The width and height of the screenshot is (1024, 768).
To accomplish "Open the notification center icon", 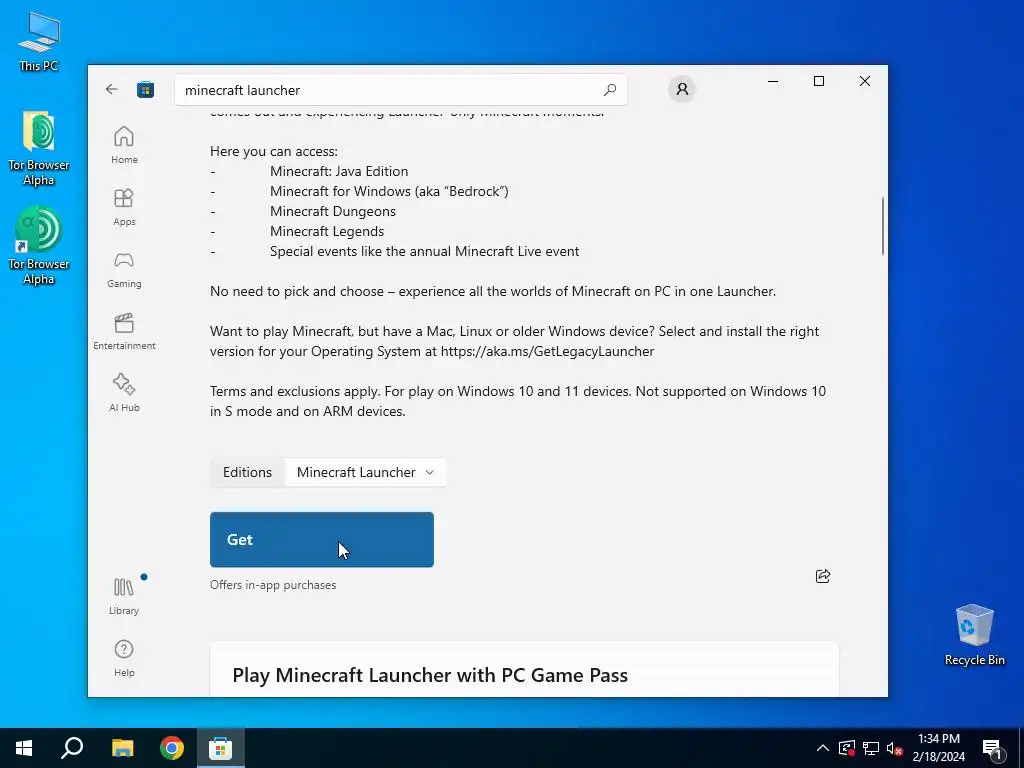I will pos(993,748).
